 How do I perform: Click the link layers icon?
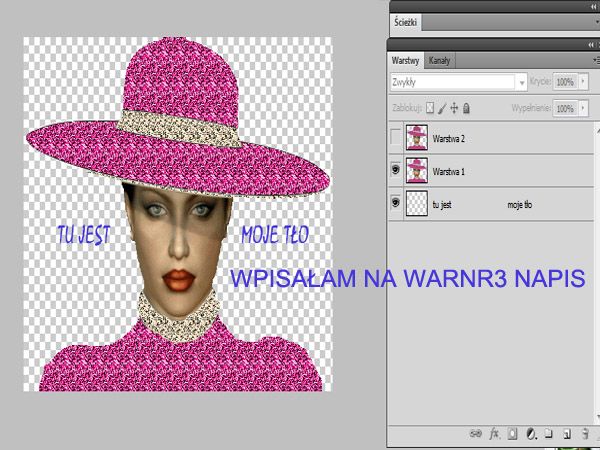(475, 434)
